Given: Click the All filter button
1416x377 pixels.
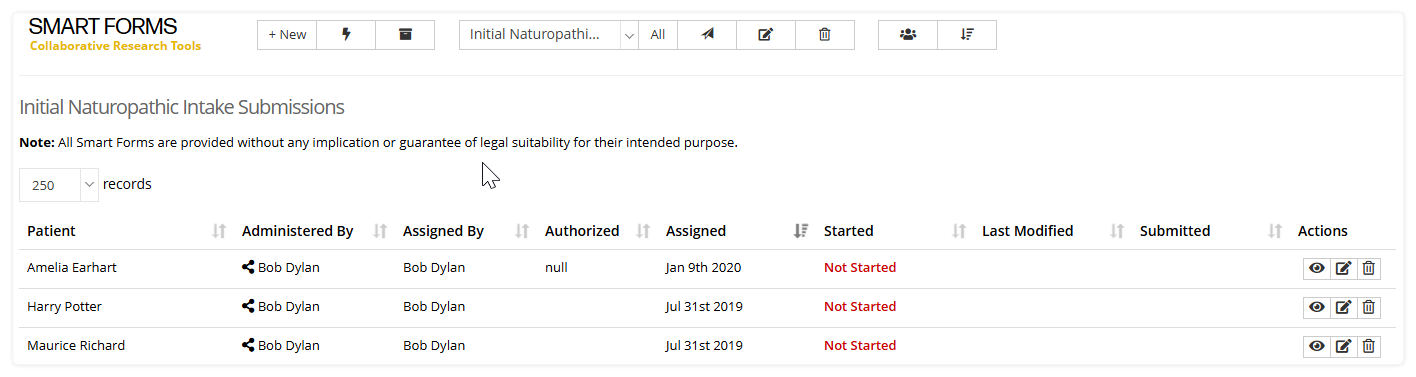Looking at the screenshot, I should click(x=657, y=35).
